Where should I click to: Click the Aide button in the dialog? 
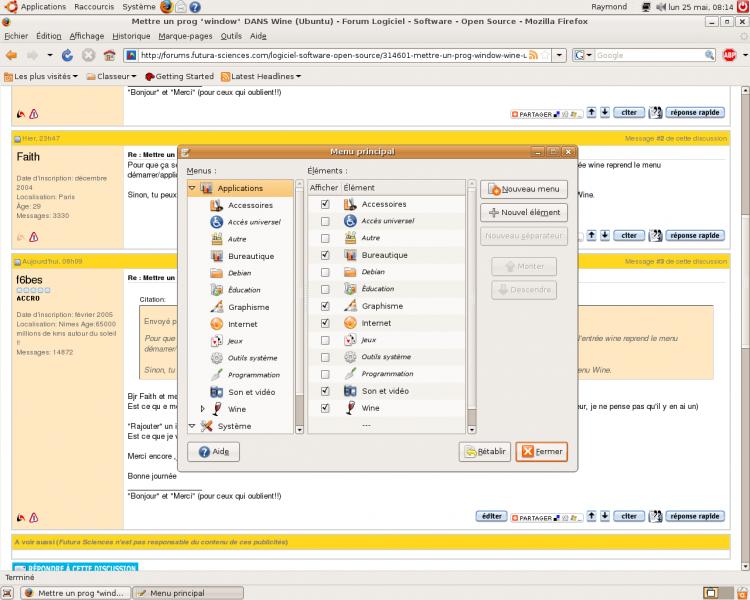(213, 452)
